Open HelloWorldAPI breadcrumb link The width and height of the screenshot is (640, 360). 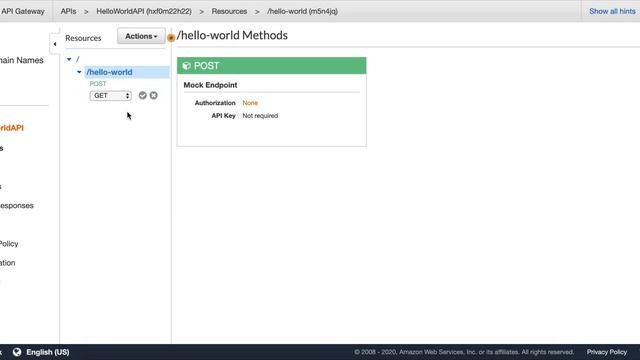coord(144,11)
